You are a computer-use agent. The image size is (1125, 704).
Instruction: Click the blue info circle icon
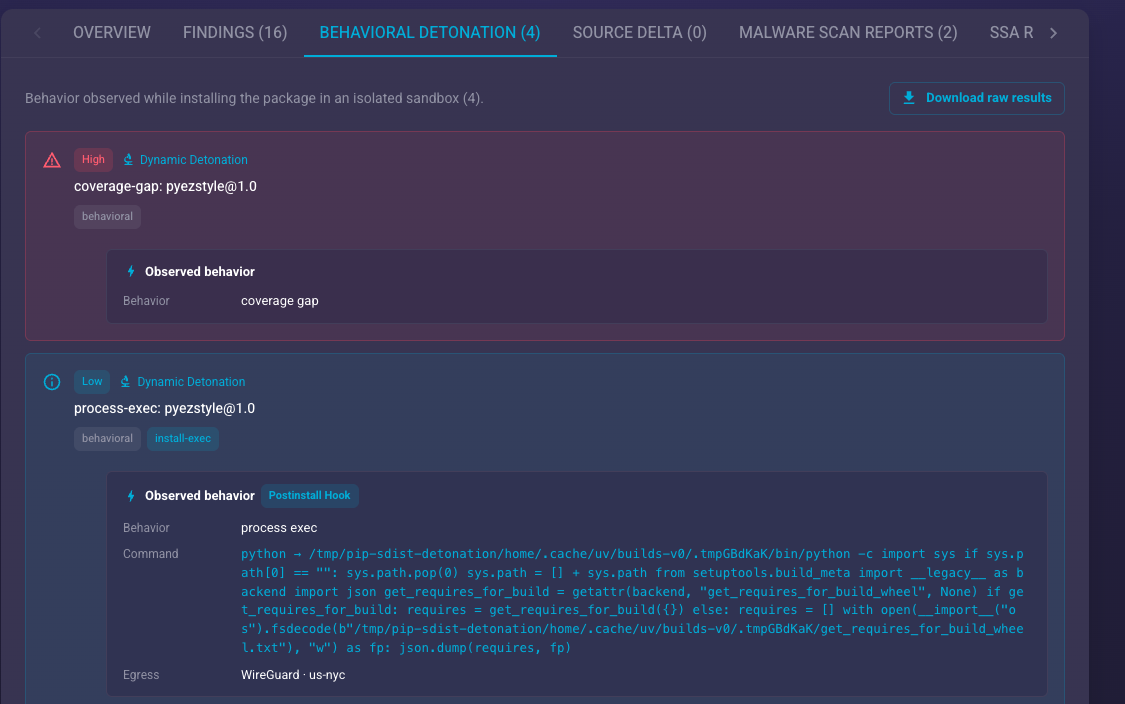tap(52, 382)
